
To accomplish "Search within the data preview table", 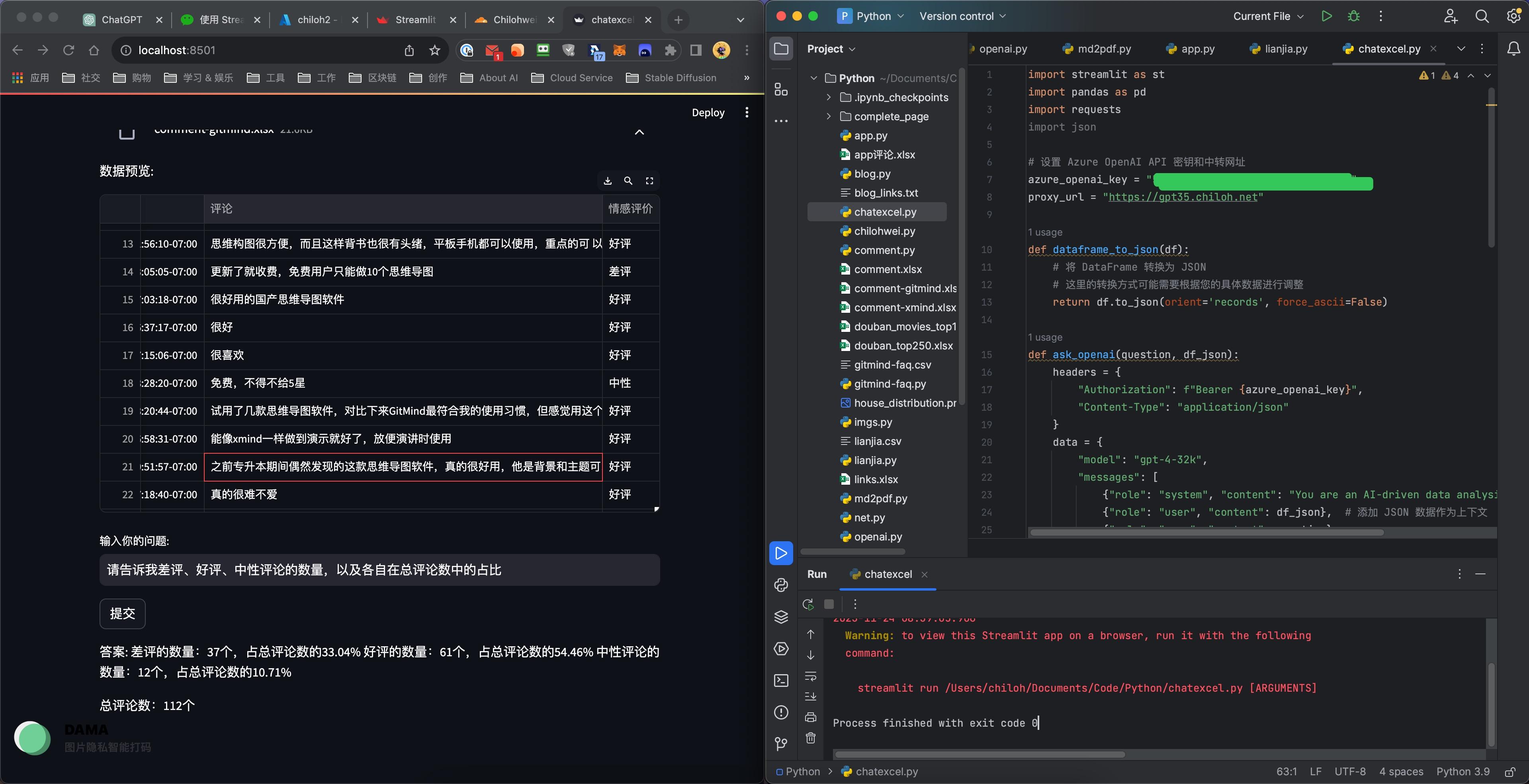I will click(x=628, y=181).
